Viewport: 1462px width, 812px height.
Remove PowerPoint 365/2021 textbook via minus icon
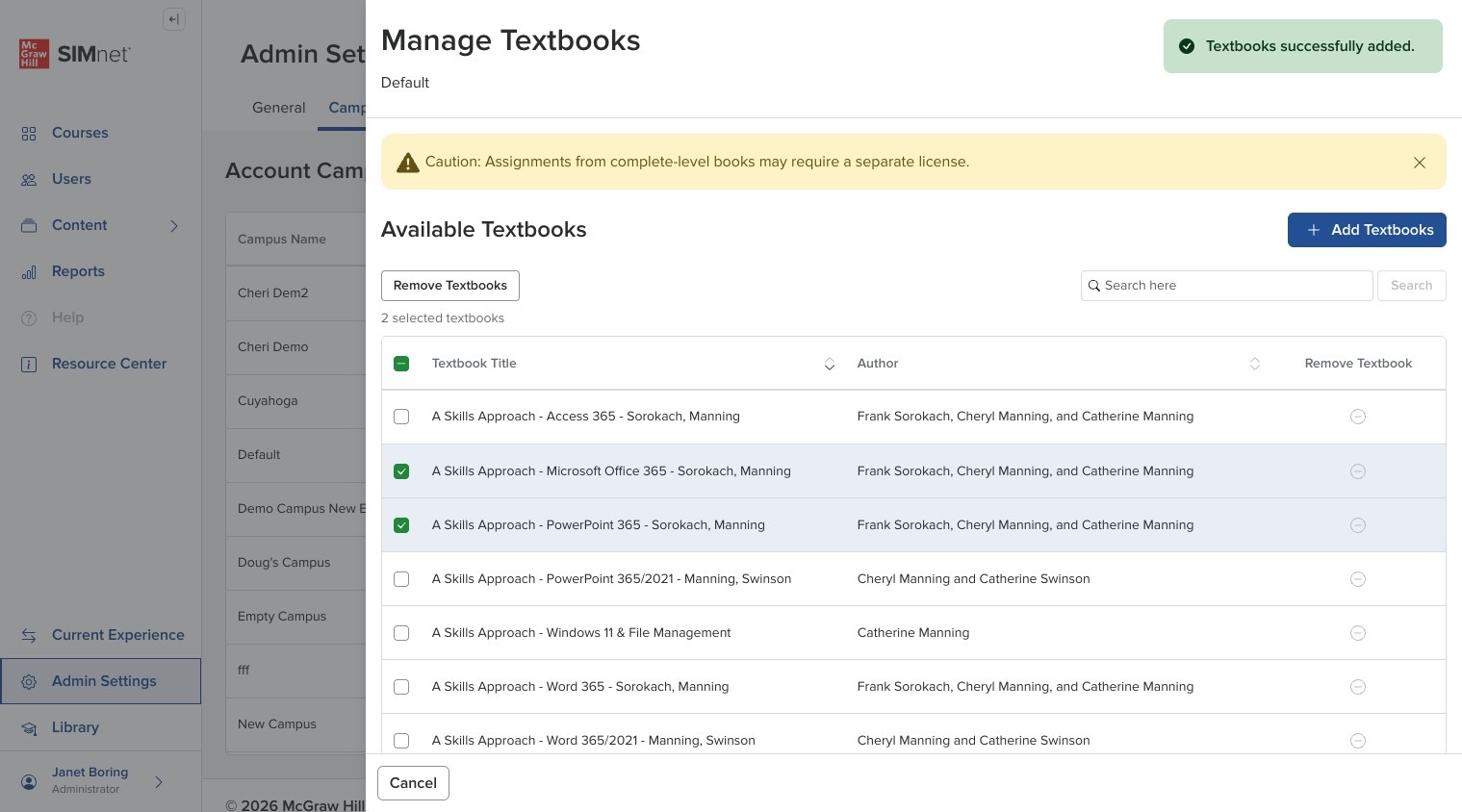[1358, 579]
